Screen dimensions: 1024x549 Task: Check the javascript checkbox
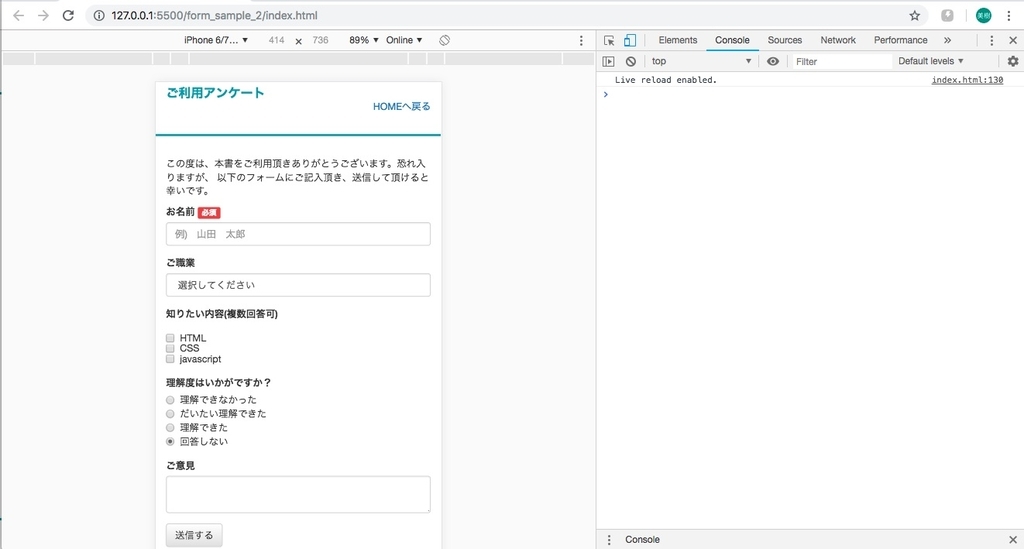170,359
